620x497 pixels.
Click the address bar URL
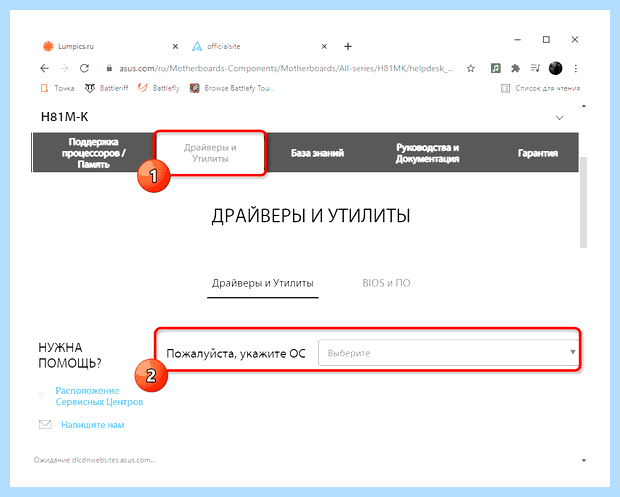pos(286,68)
